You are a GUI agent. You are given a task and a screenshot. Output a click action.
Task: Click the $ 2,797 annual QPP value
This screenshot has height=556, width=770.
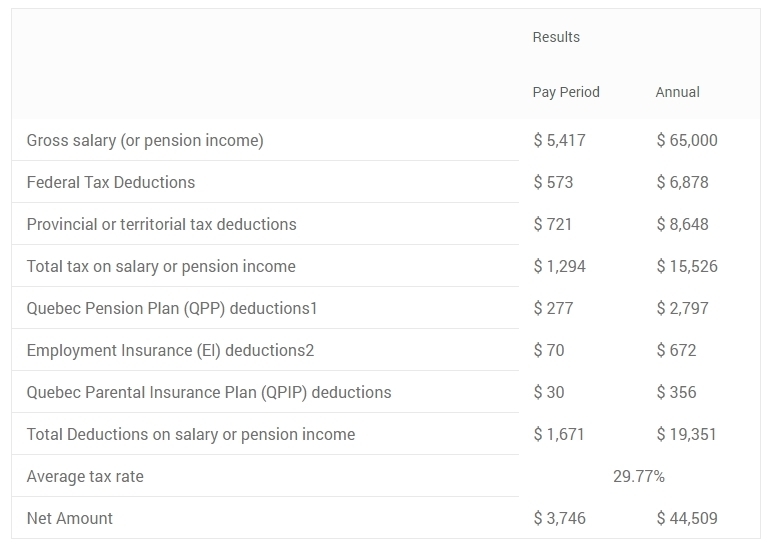(682, 308)
